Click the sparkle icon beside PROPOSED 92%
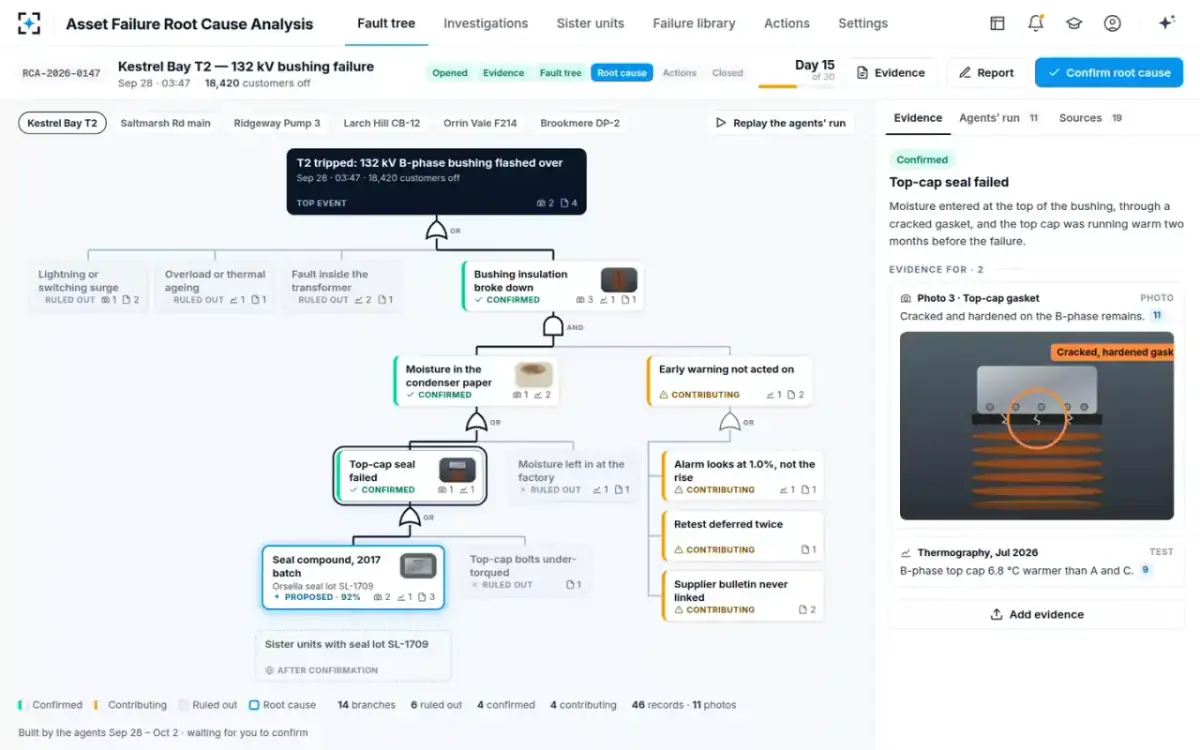 point(277,597)
